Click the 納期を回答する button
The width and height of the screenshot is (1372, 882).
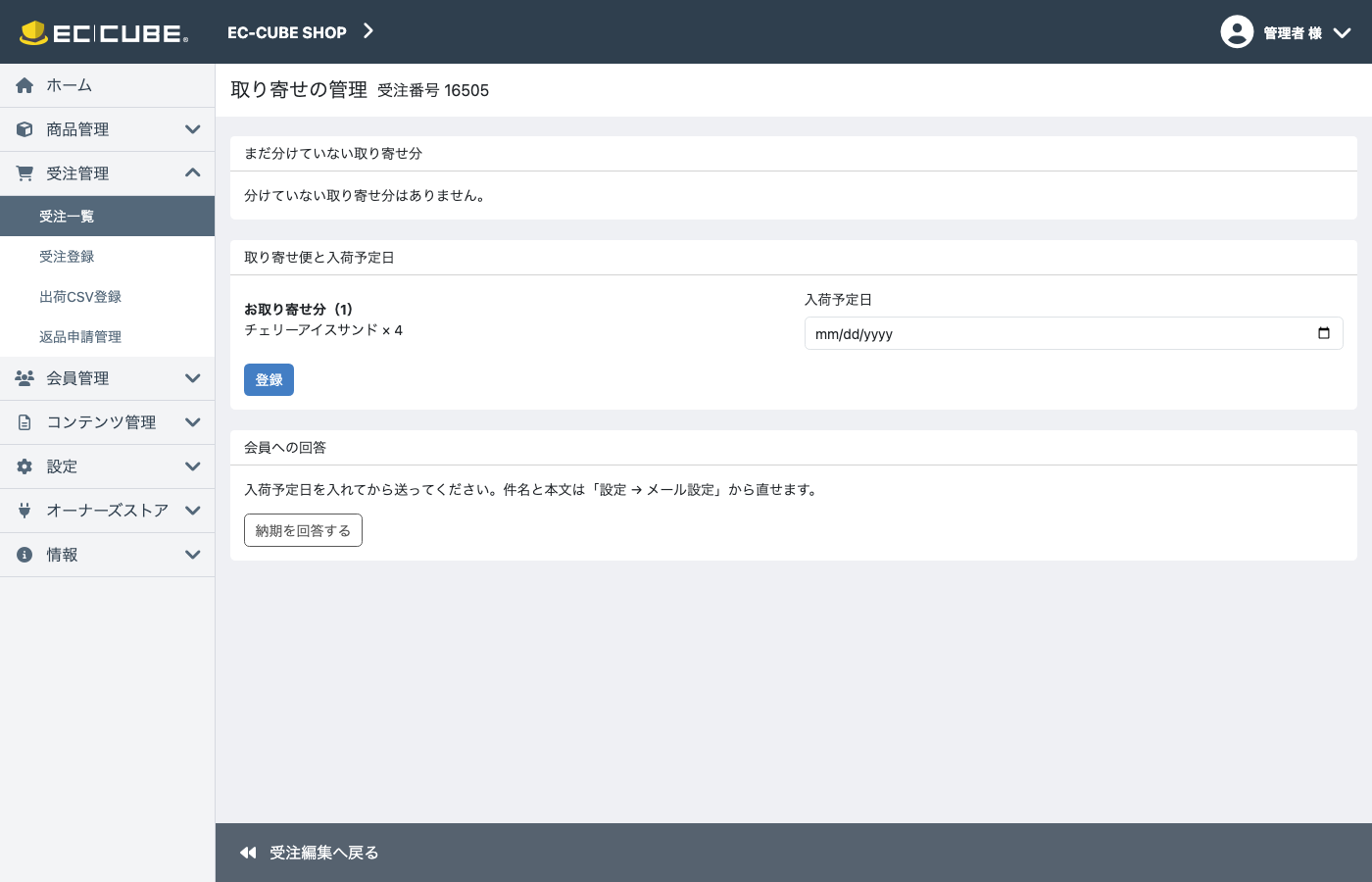coord(303,530)
